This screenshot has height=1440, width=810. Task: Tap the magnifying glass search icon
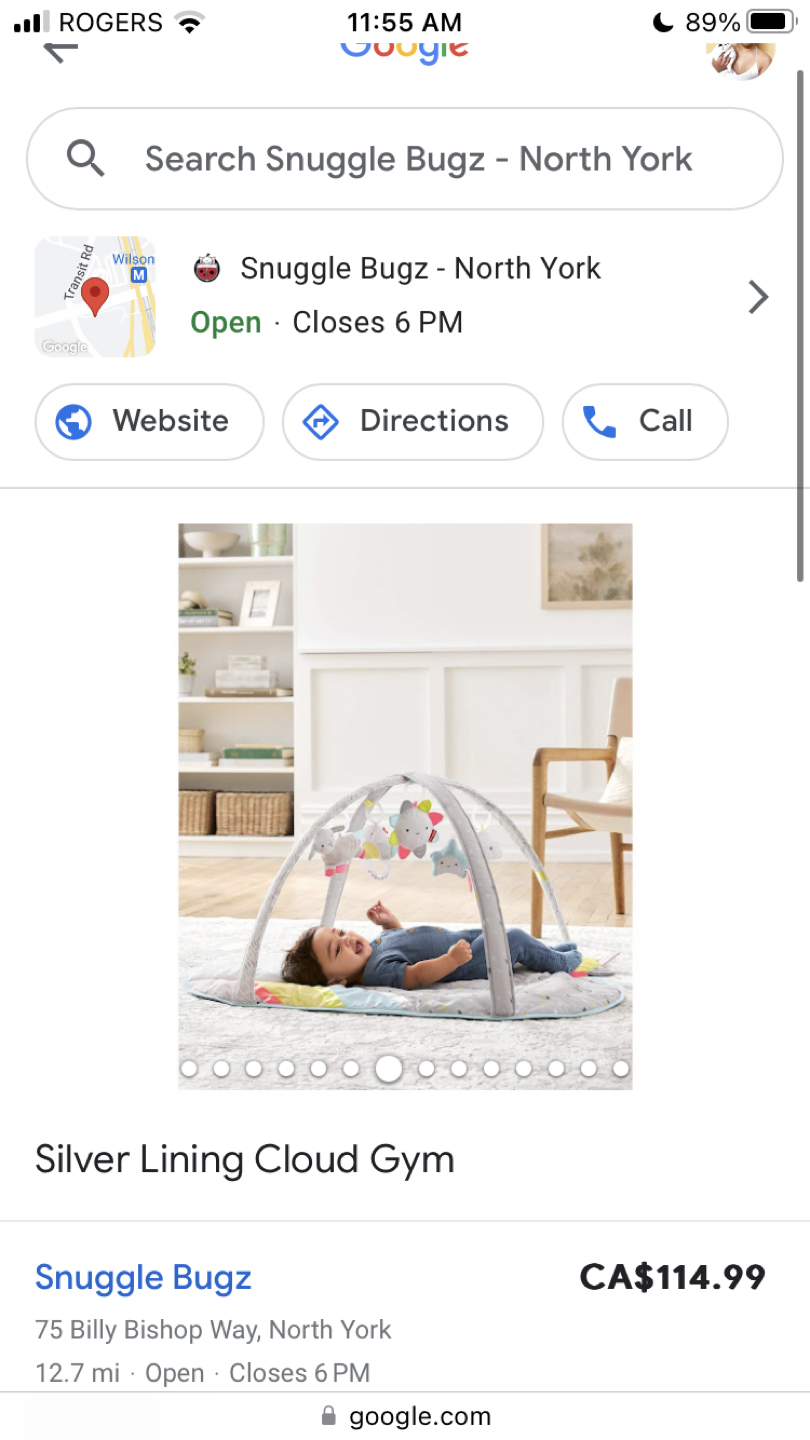point(86,158)
